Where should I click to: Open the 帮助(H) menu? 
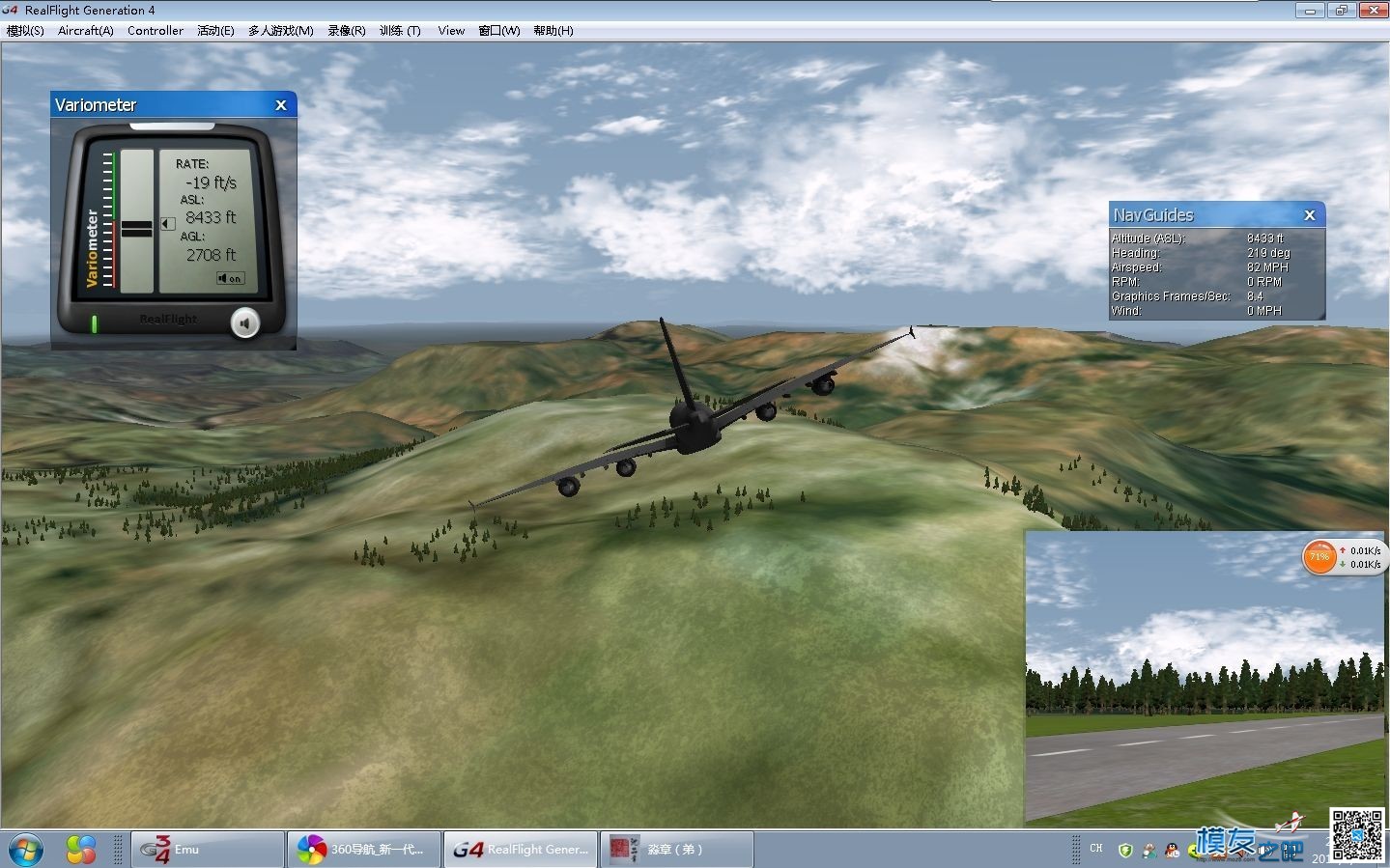tap(553, 31)
